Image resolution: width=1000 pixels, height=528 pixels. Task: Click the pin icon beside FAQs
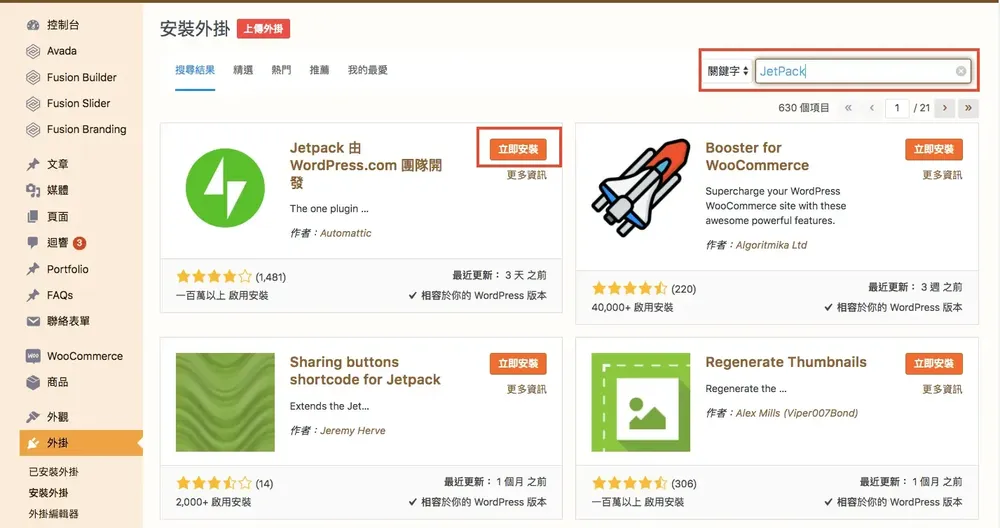coord(33,295)
